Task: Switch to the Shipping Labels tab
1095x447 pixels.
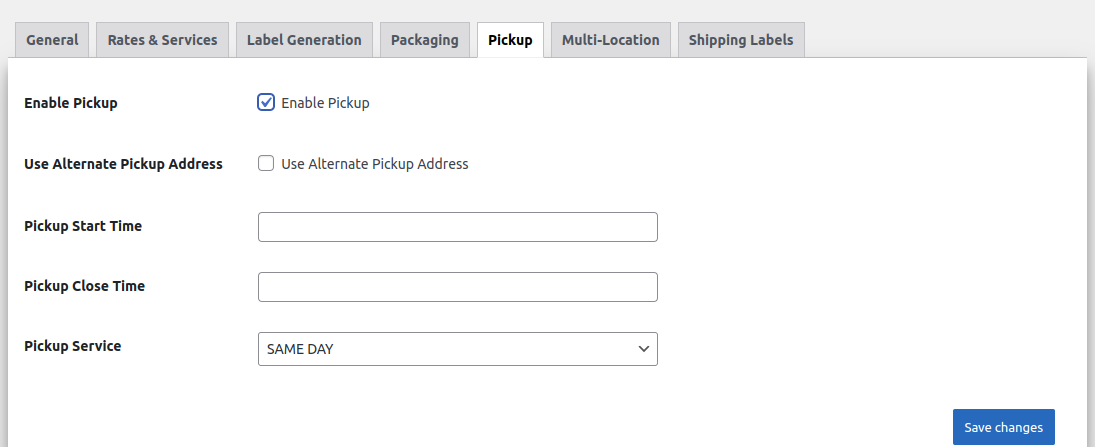Action: click(x=741, y=40)
